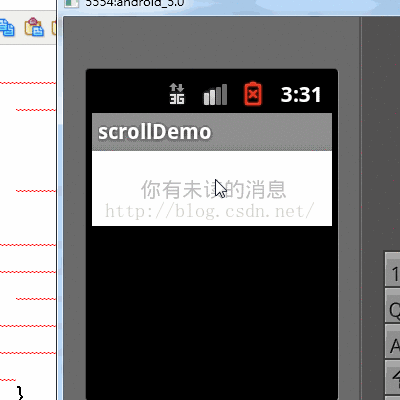This screenshot has width=400, height=400.
Task: Tap the 你有未读的消息 message text
Action: 213,189
